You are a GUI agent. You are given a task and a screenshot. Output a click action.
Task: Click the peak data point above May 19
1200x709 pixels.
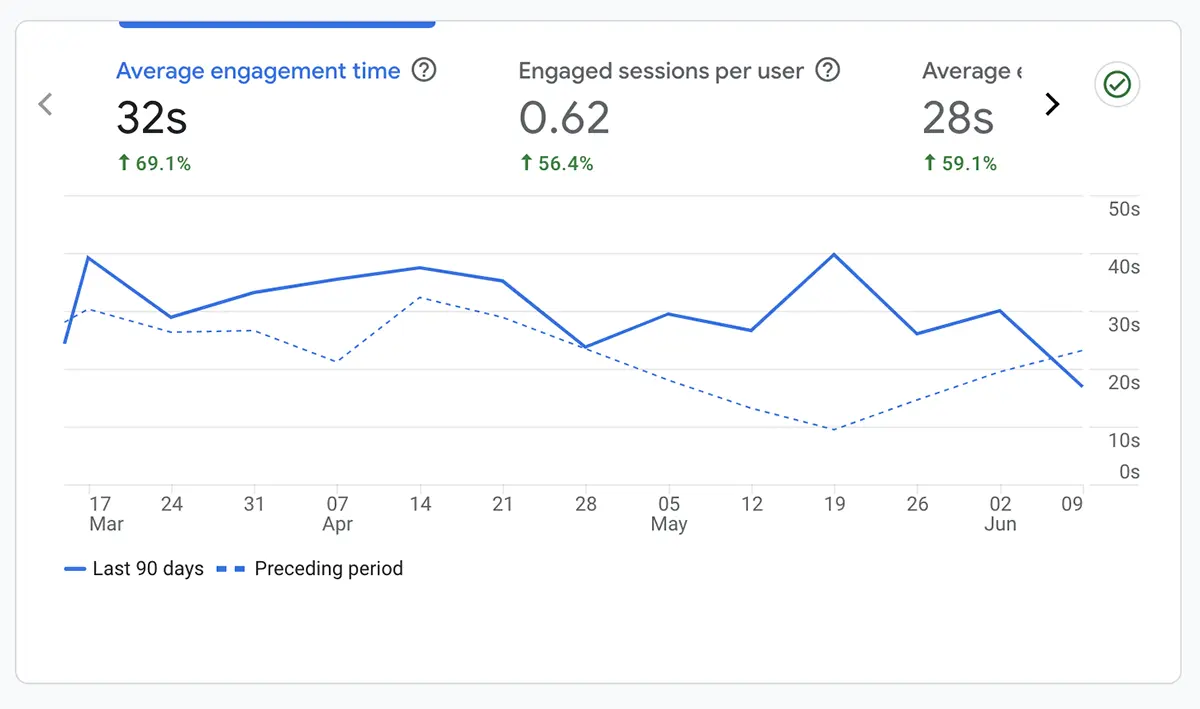click(834, 255)
